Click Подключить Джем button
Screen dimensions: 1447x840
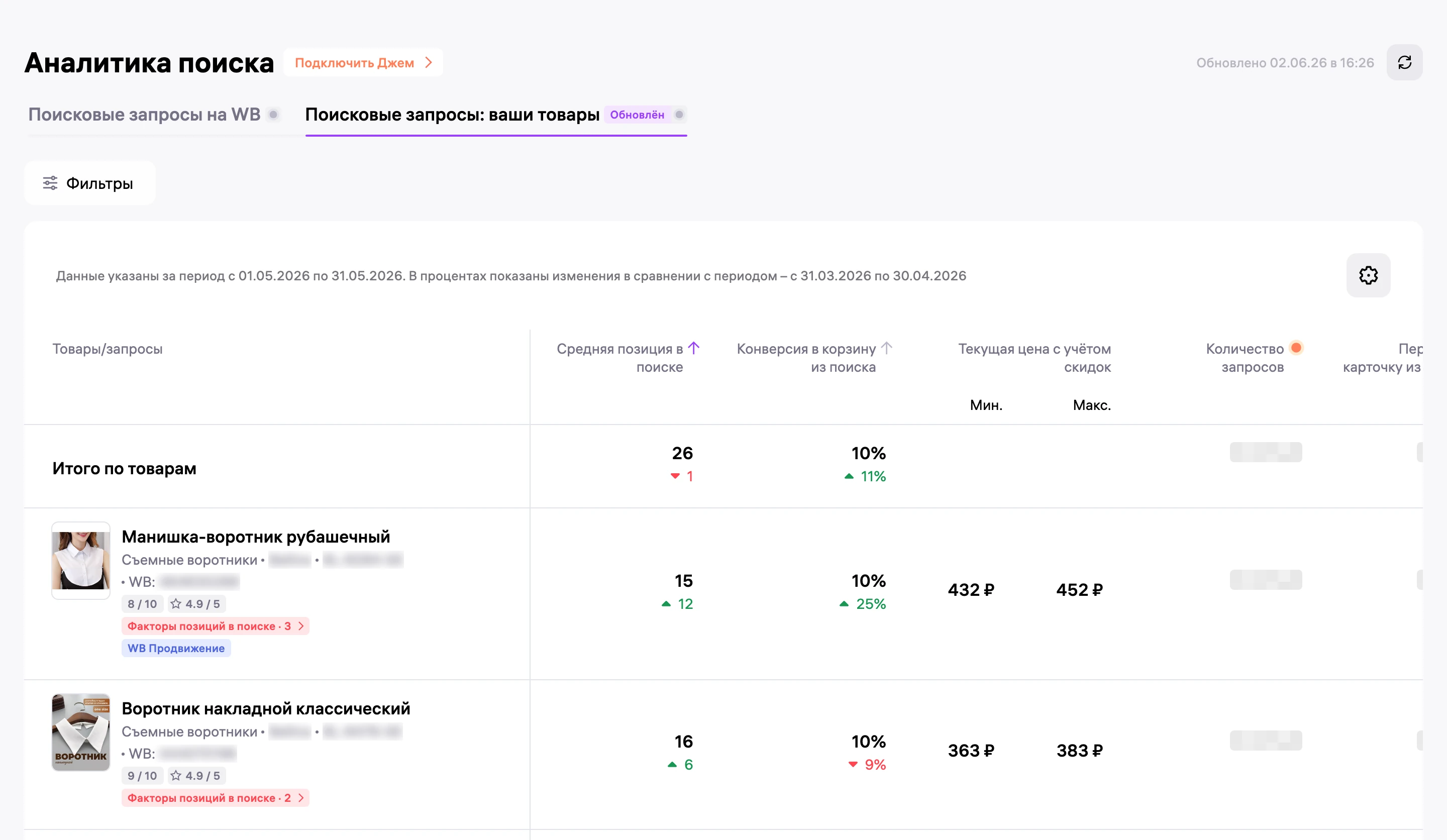[x=363, y=63]
